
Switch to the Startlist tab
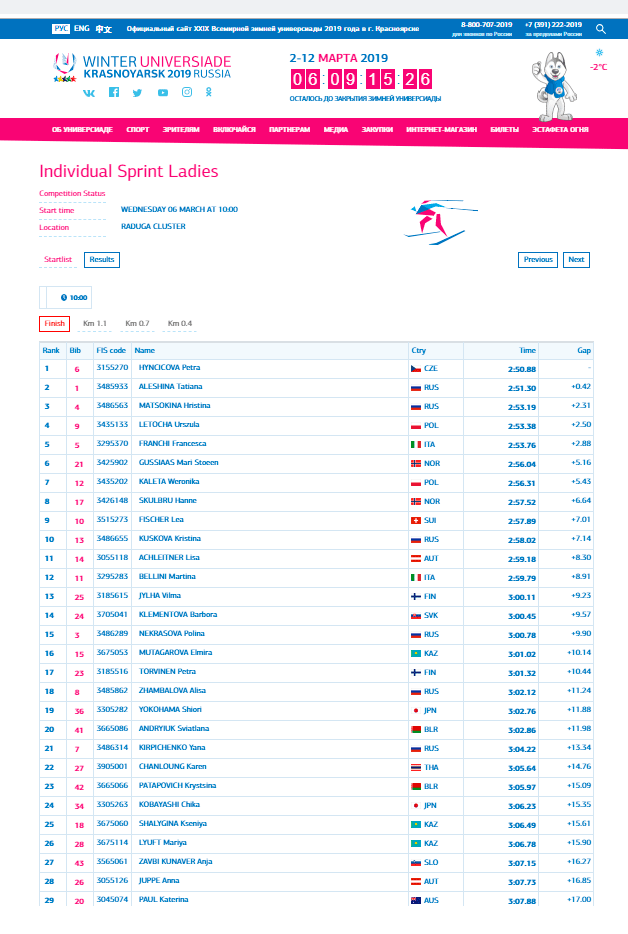point(58,260)
